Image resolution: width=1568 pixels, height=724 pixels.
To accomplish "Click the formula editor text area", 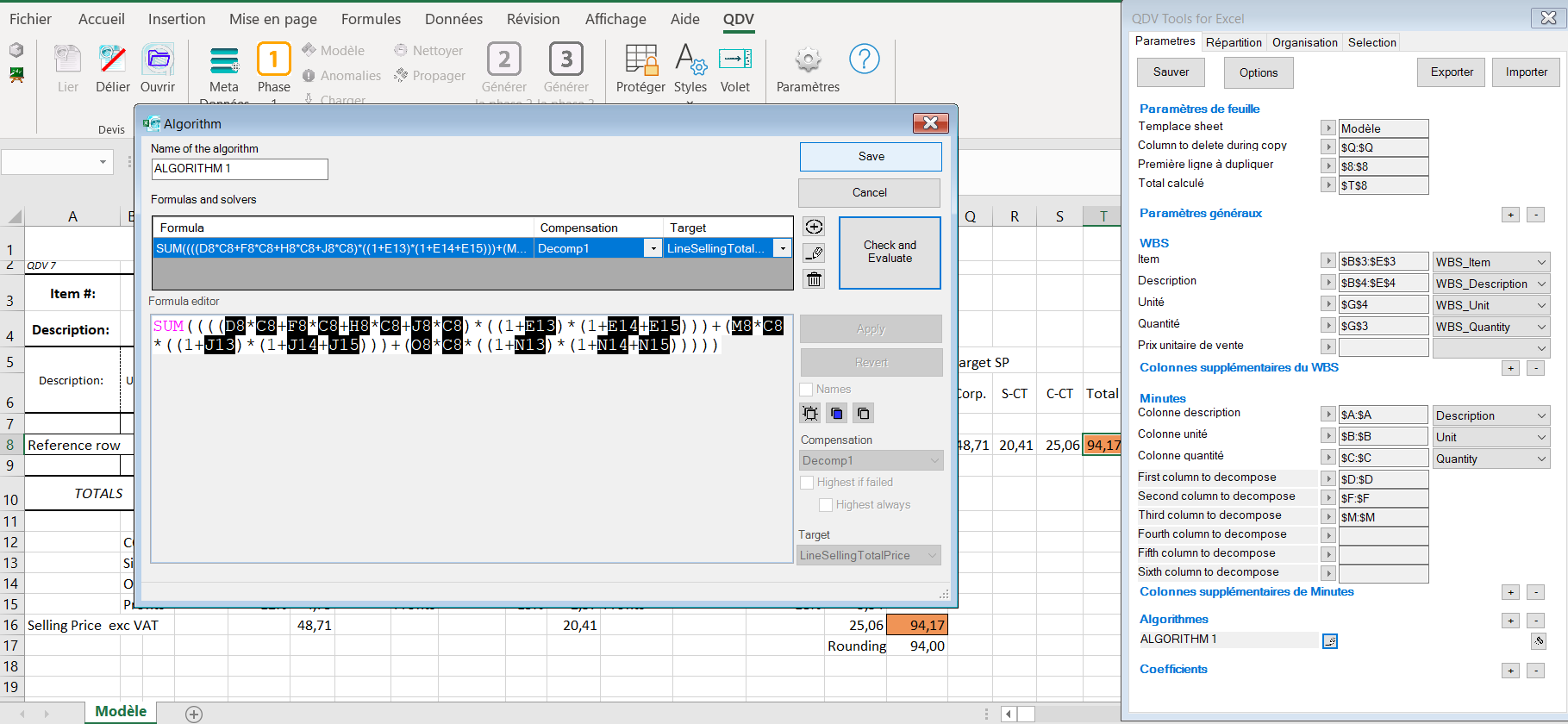I will (x=472, y=439).
